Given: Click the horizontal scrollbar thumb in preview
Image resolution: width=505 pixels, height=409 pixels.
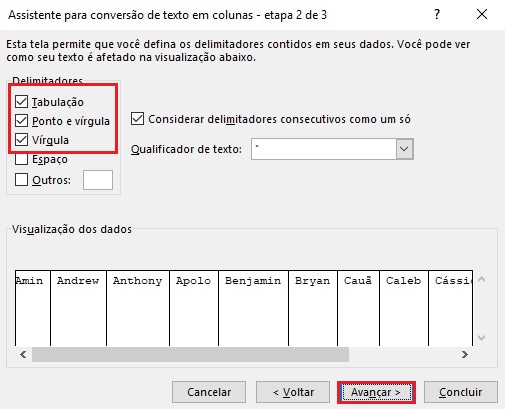Looking at the screenshot, I should pos(190,354).
